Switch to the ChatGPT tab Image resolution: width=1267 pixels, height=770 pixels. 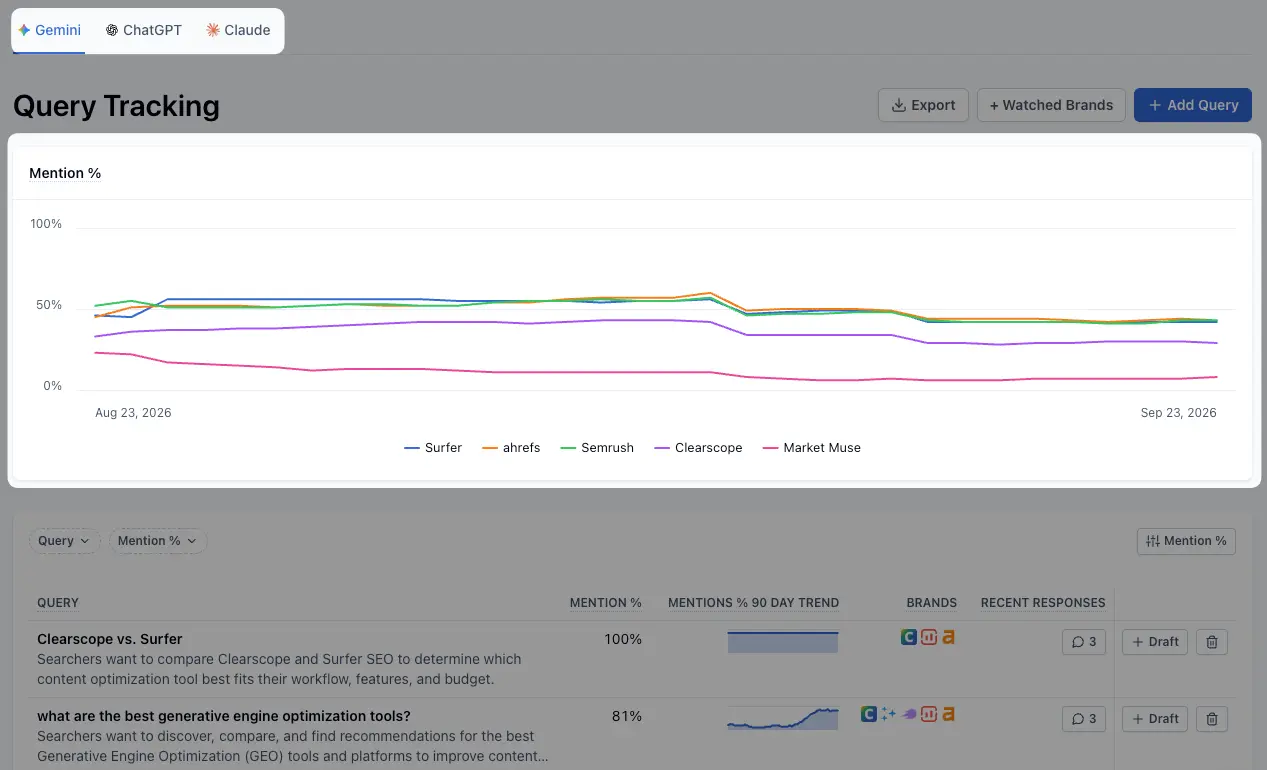pyautogui.click(x=144, y=30)
